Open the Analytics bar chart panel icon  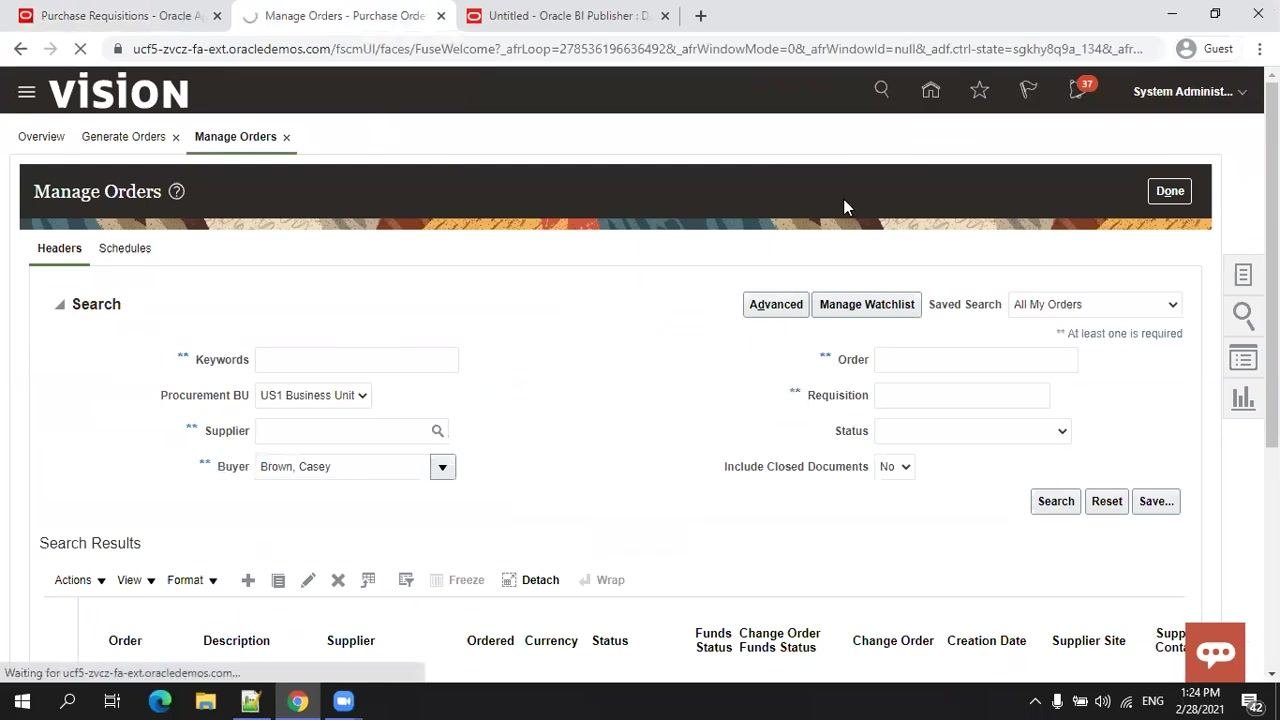point(1243,398)
